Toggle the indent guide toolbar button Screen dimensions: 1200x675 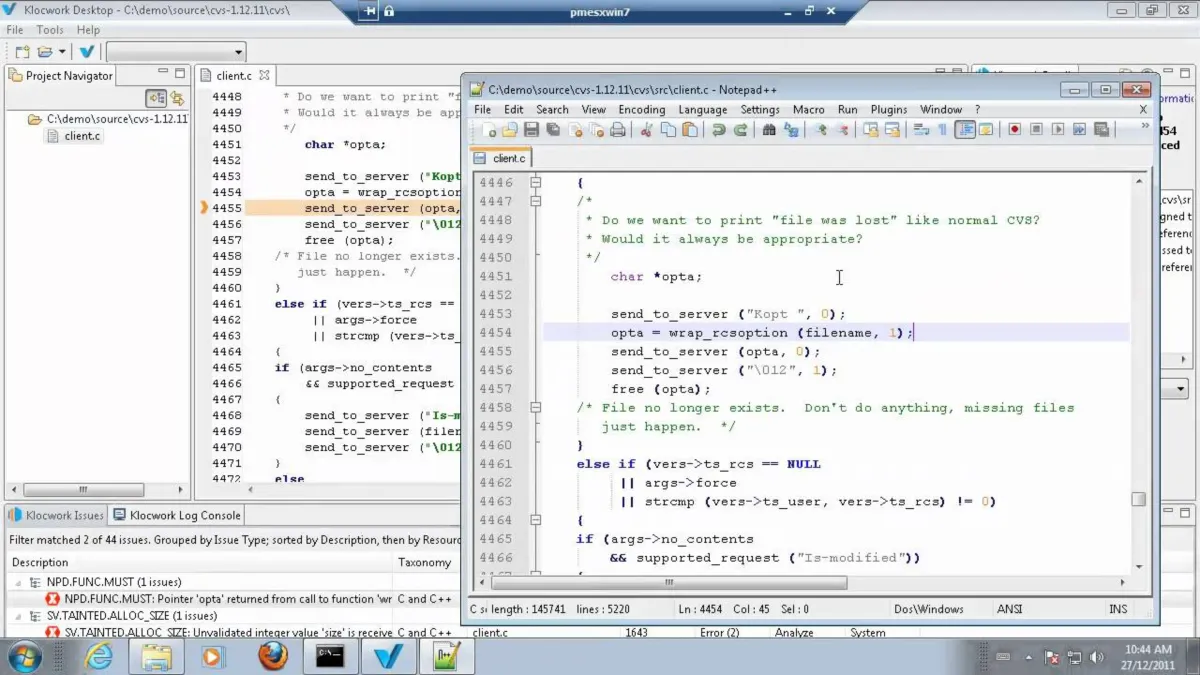coord(965,130)
